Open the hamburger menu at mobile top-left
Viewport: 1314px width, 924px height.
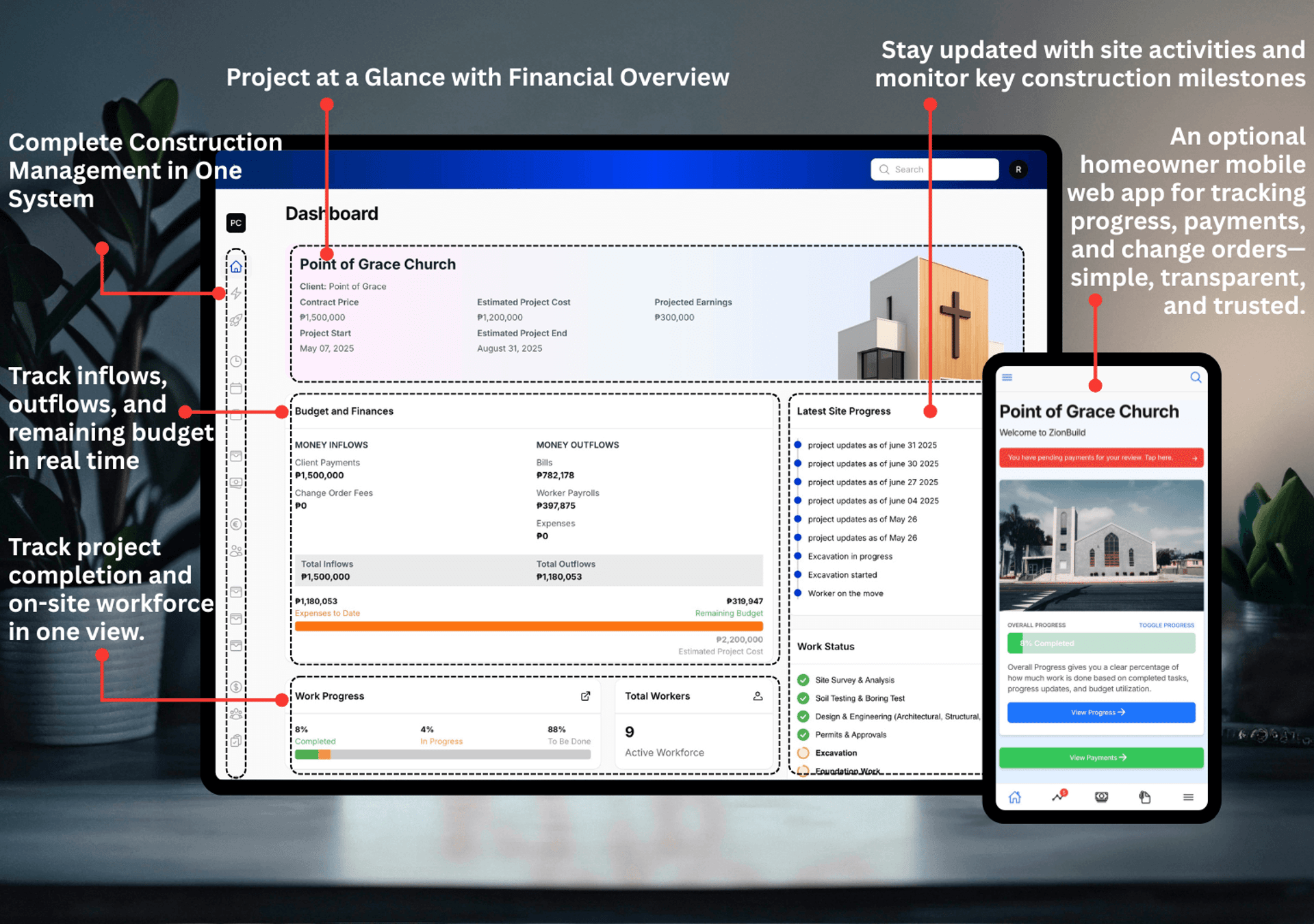tap(1007, 377)
